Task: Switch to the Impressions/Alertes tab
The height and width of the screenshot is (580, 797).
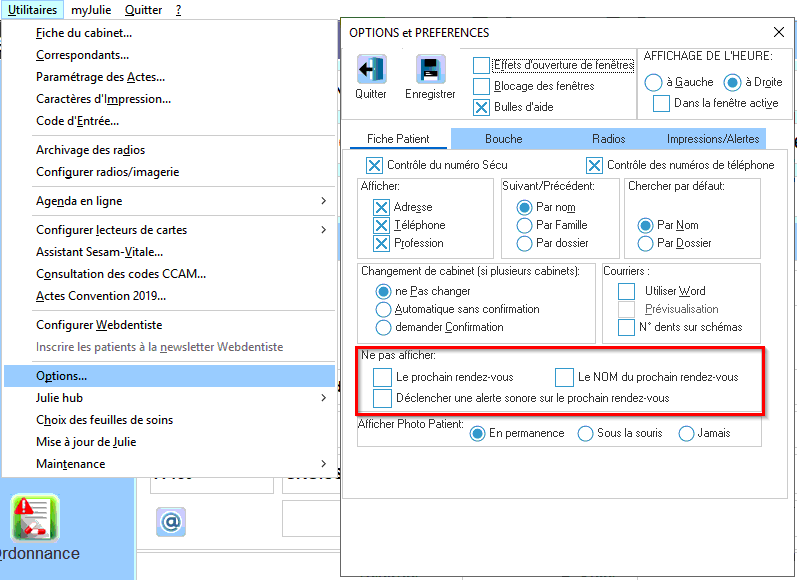Action: pos(713,139)
